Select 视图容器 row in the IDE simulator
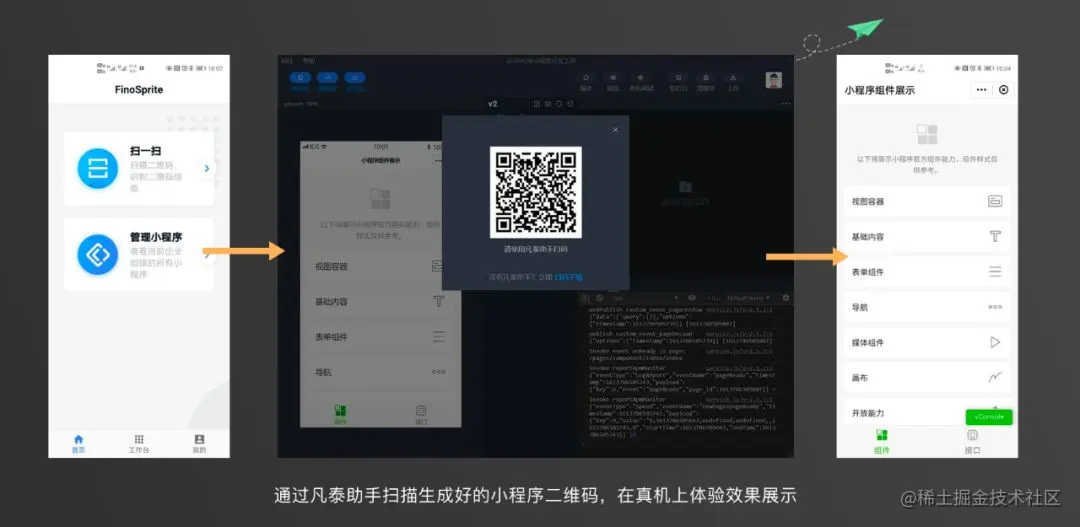Image resolution: width=1080 pixels, height=527 pixels. coord(380,266)
